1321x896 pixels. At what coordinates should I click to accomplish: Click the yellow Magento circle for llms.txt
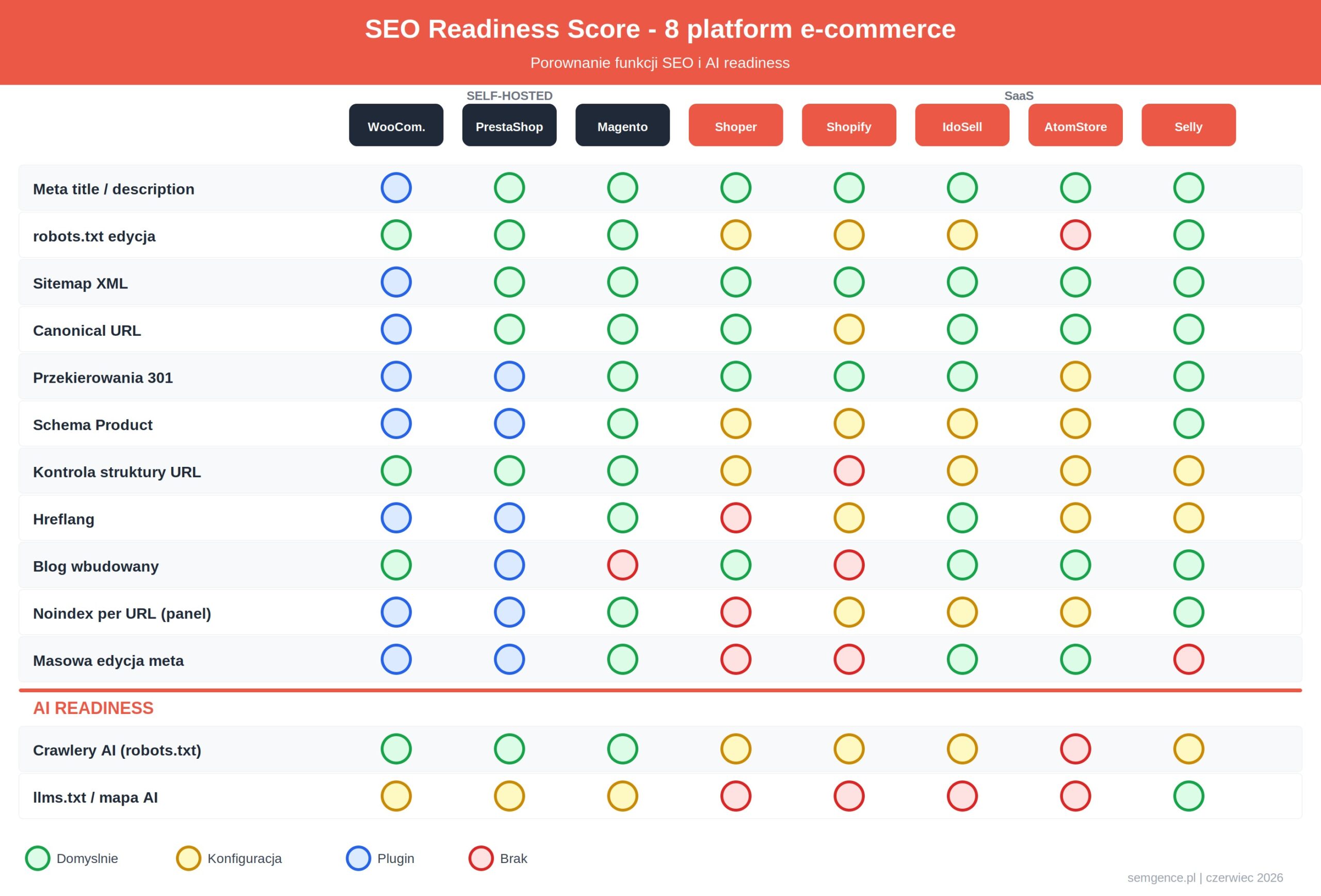[622, 796]
